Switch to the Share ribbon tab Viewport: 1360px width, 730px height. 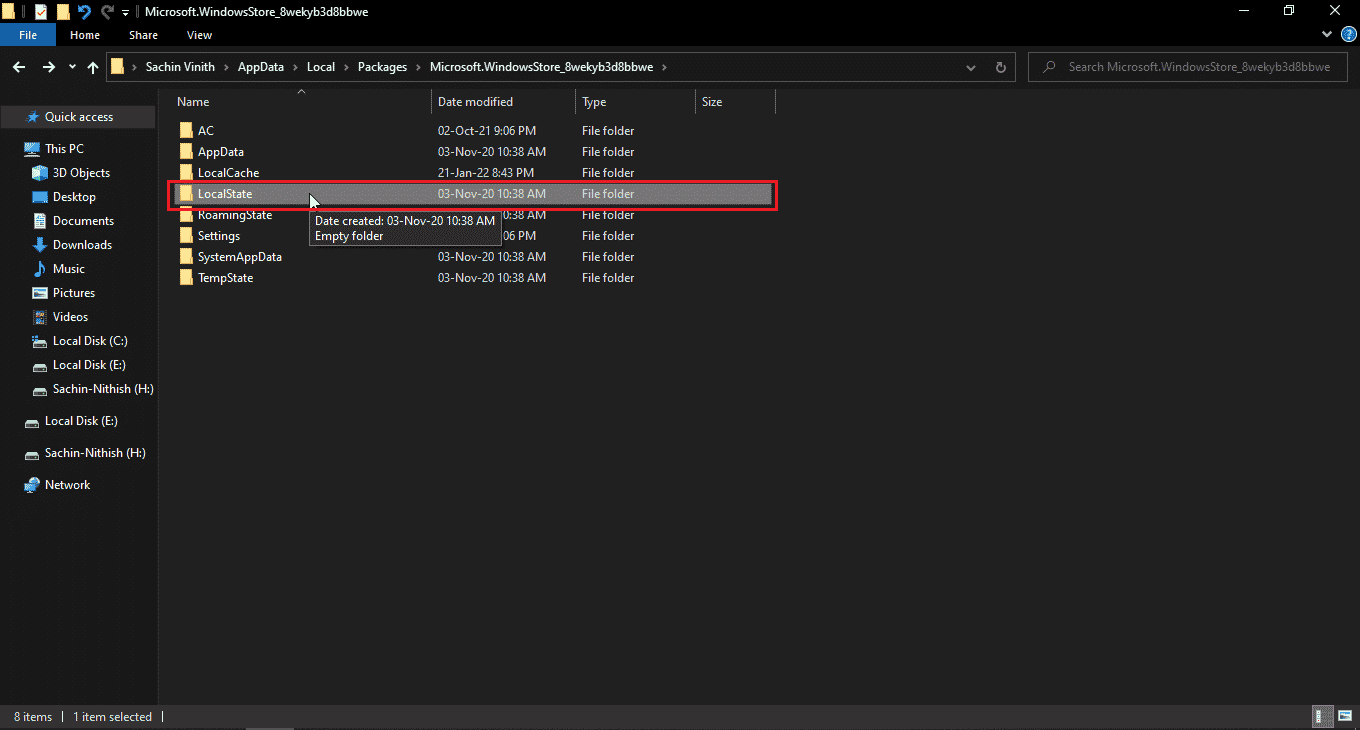pos(143,35)
